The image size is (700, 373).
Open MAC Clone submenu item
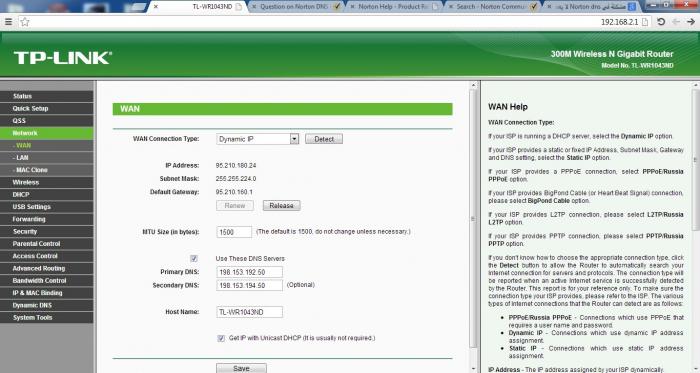tap(47, 170)
